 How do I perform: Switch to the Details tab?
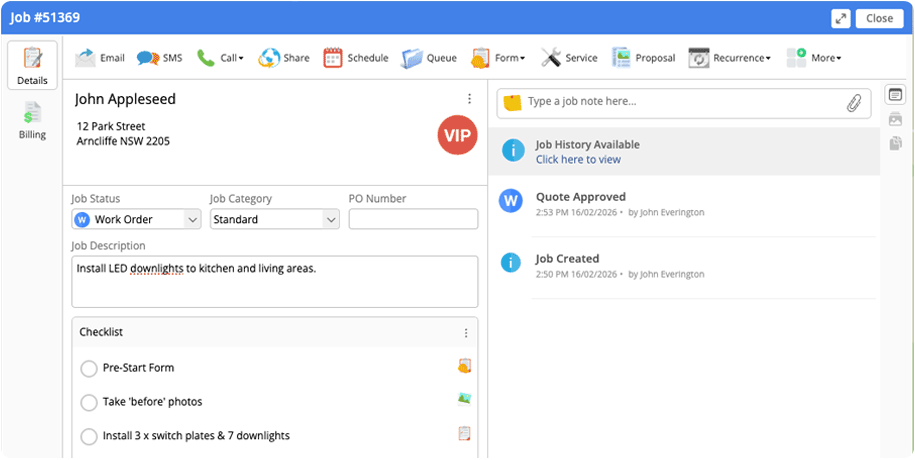32,65
